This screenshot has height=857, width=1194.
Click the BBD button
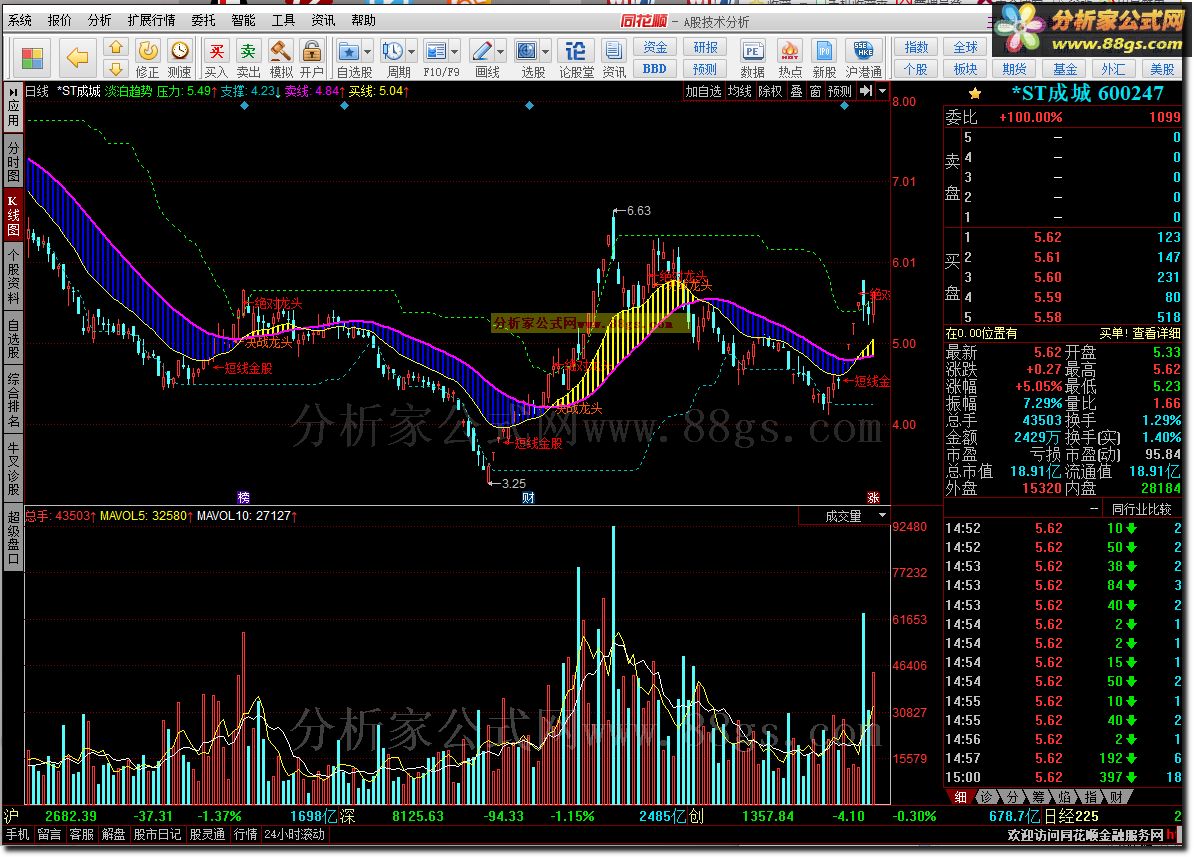point(655,69)
